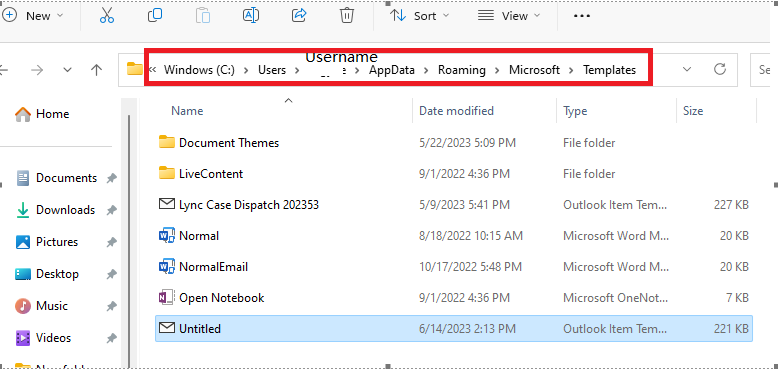Select the Normal Word template
Screen dimensions: 778x370
pyautogui.click(x=199, y=236)
